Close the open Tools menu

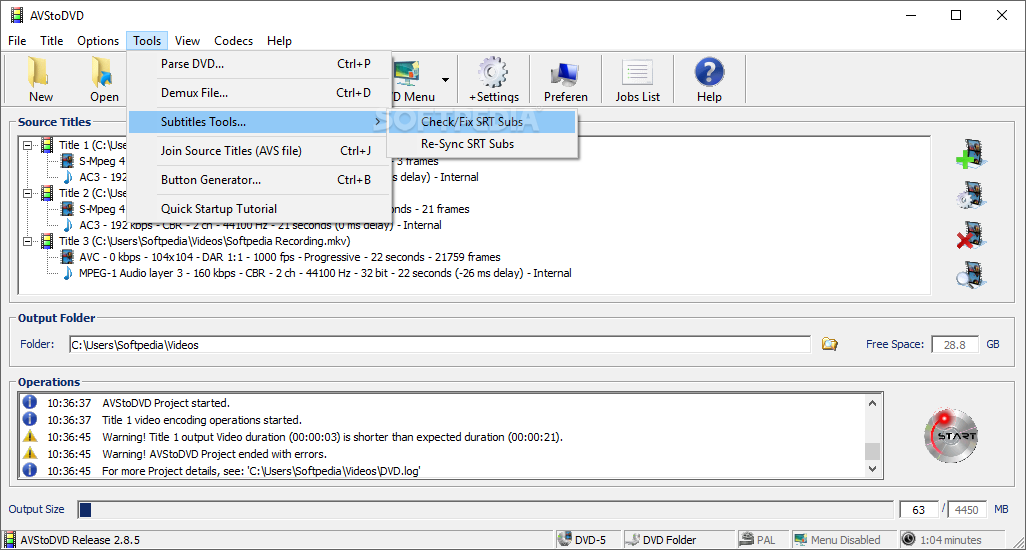point(147,41)
